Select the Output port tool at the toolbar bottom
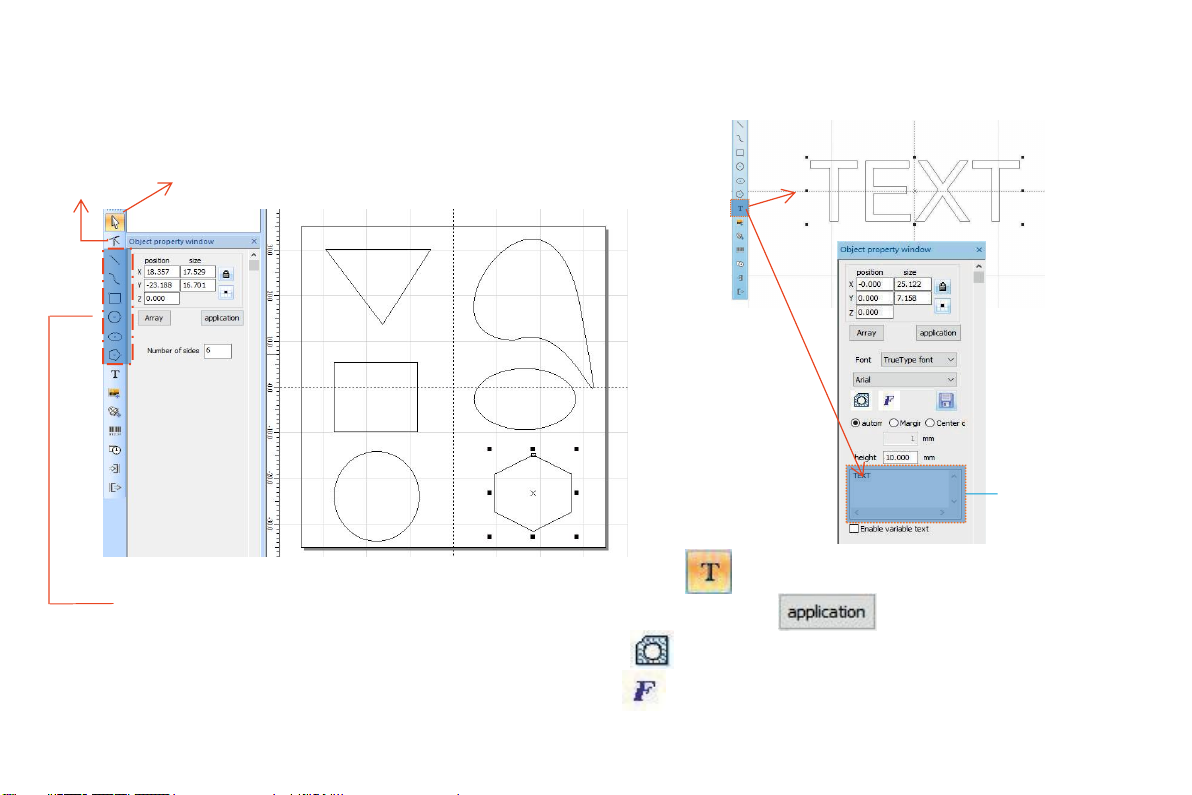This screenshot has width=1192, height=795. click(115, 488)
